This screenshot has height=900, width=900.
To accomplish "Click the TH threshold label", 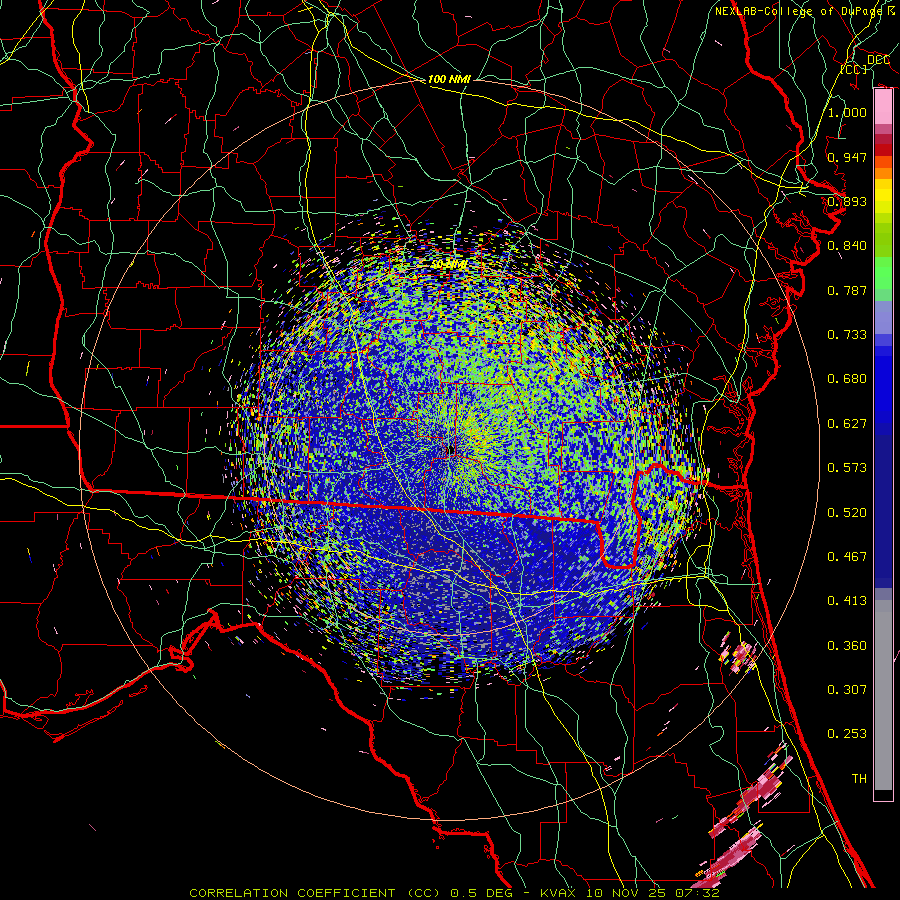I will coord(859,779).
